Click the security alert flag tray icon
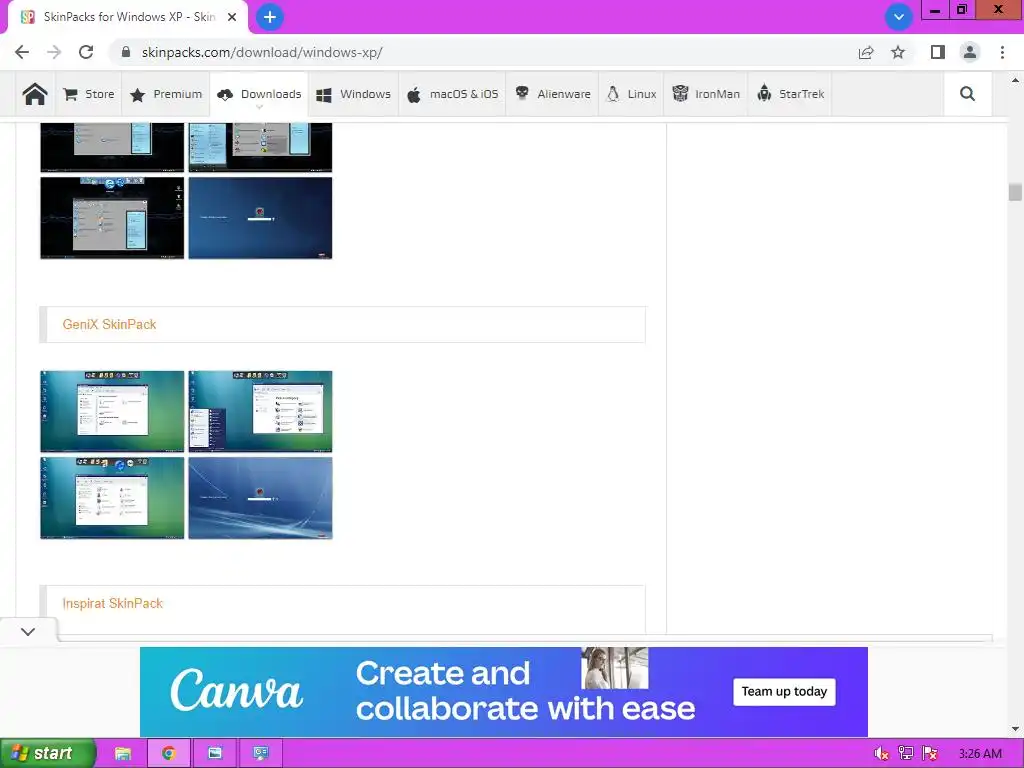The image size is (1024, 768). pos(930,754)
